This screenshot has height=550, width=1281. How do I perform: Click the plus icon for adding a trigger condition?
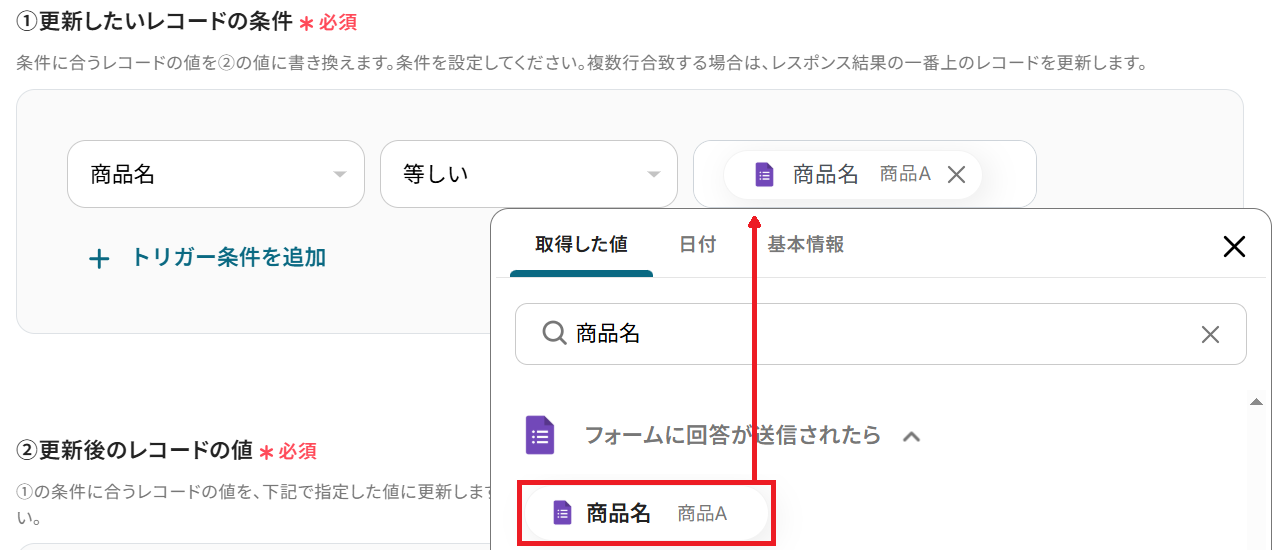click(99, 259)
